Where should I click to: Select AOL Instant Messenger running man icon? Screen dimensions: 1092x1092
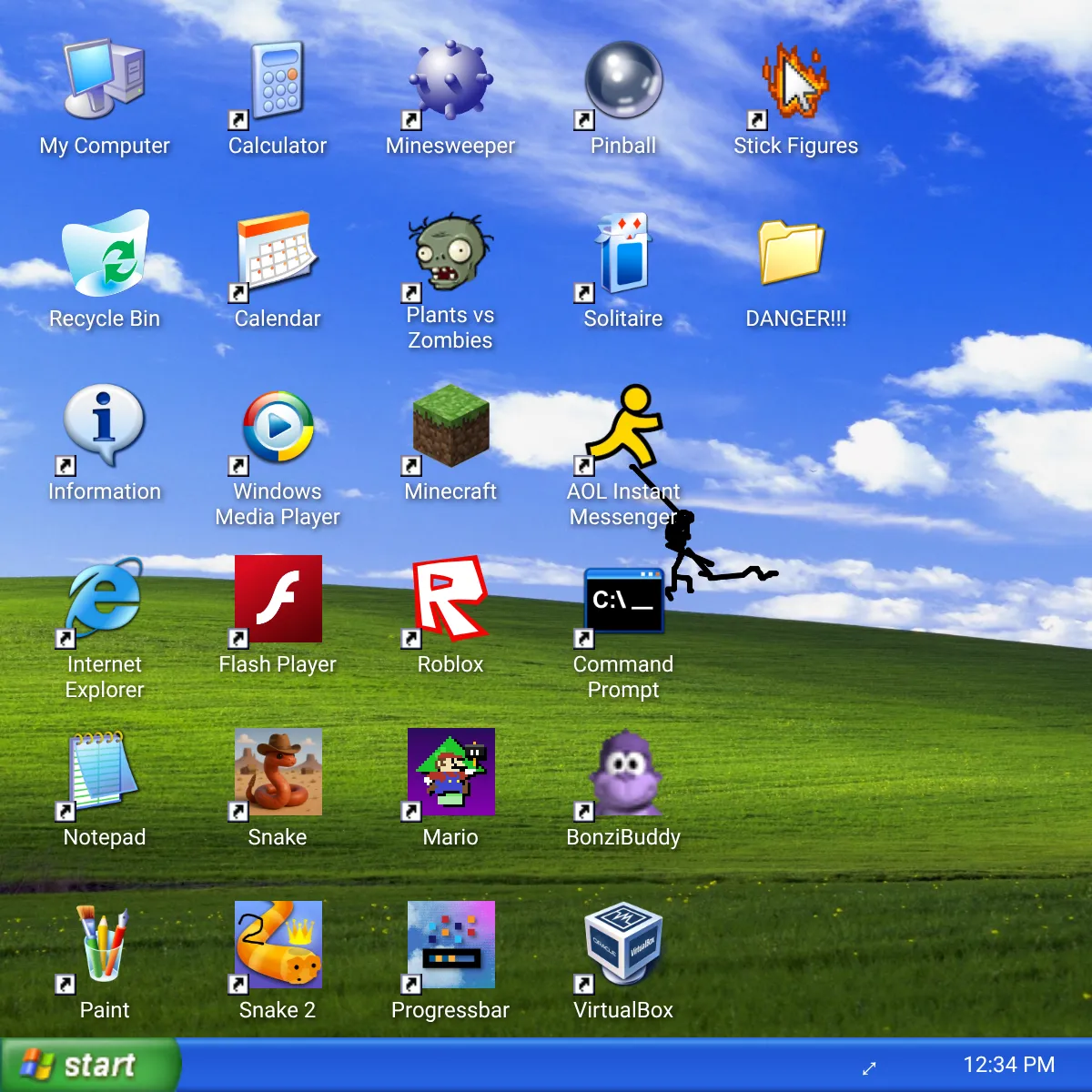pos(623,426)
